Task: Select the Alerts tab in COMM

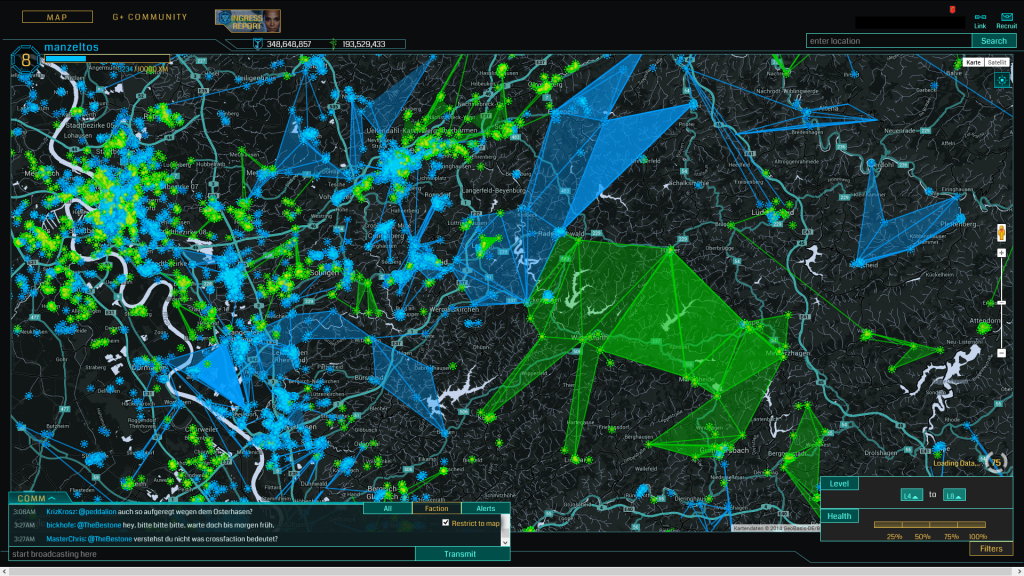Action: [x=486, y=509]
